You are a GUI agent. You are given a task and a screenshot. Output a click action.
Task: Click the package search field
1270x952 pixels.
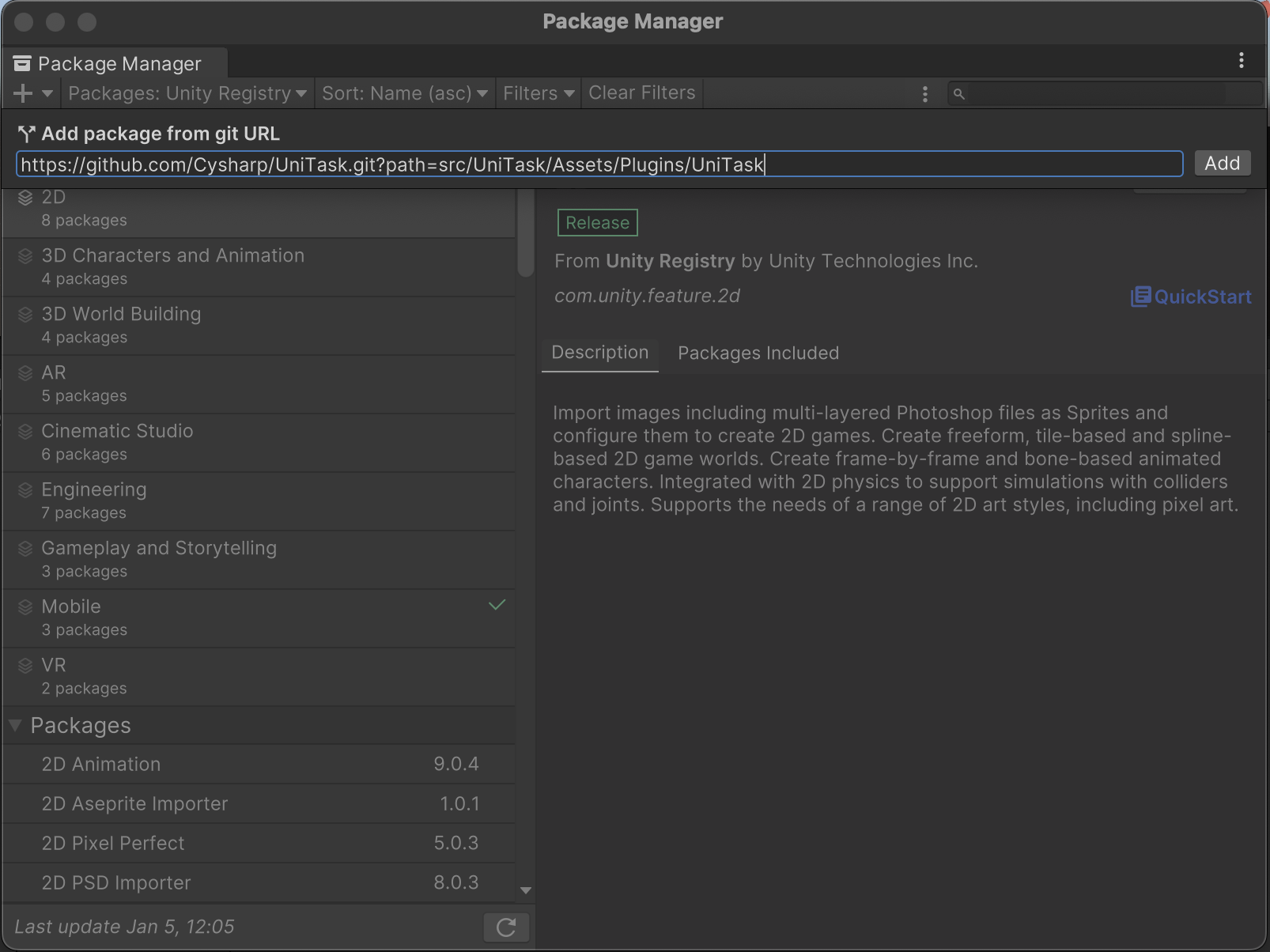tap(1106, 94)
